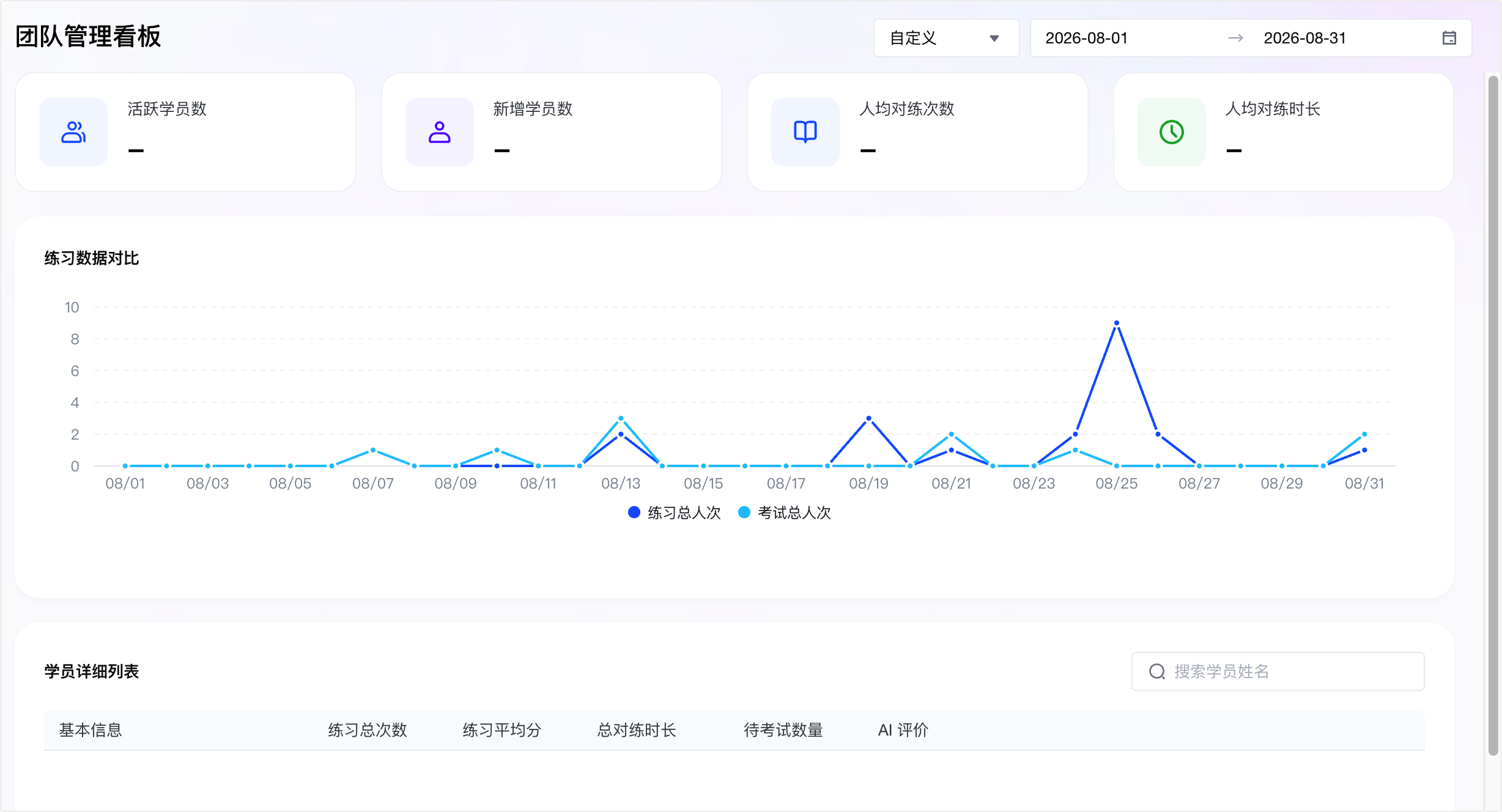
Task: Click the 08/25 peak data point
Action: coord(1117,323)
